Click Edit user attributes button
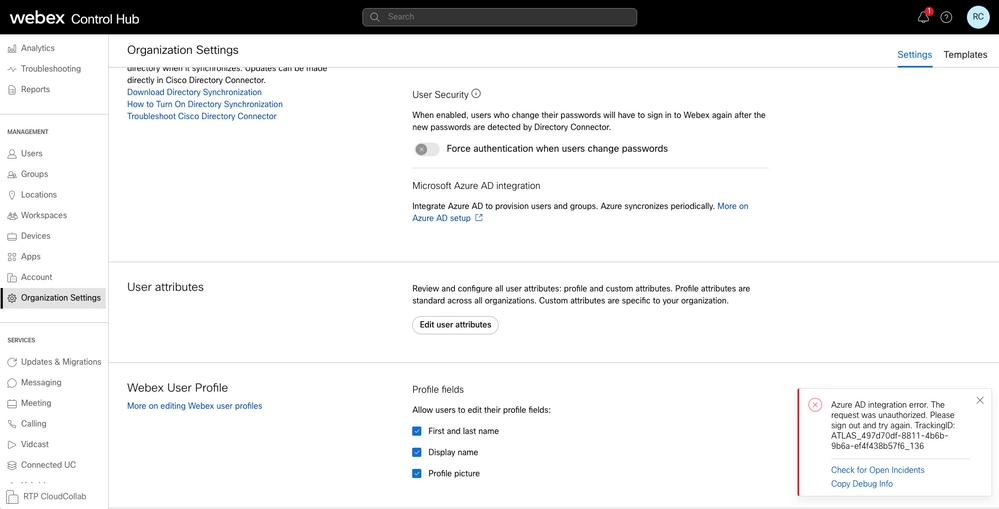This screenshot has width=999, height=509. click(x=455, y=325)
